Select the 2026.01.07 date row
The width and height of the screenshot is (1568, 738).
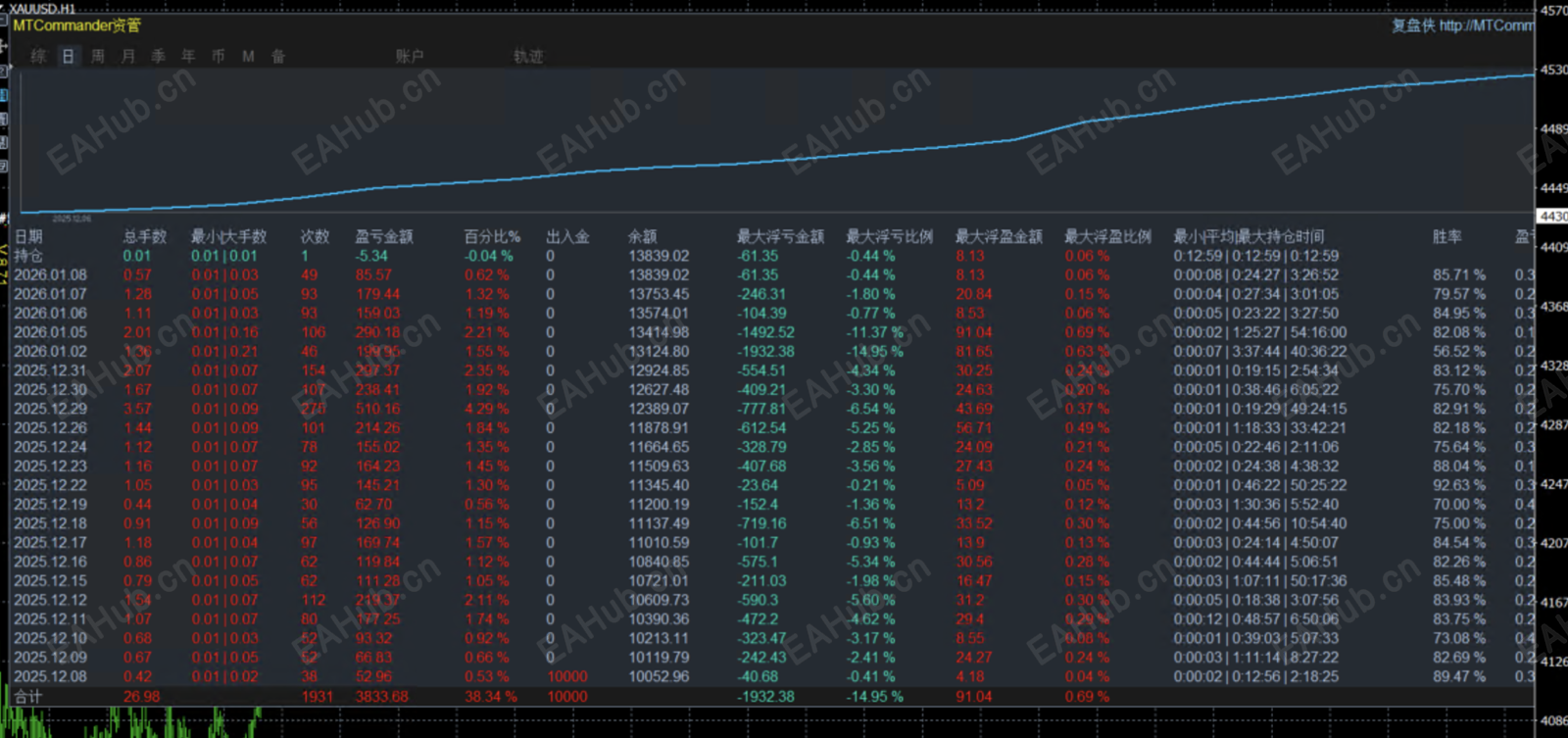coord(50,294)
